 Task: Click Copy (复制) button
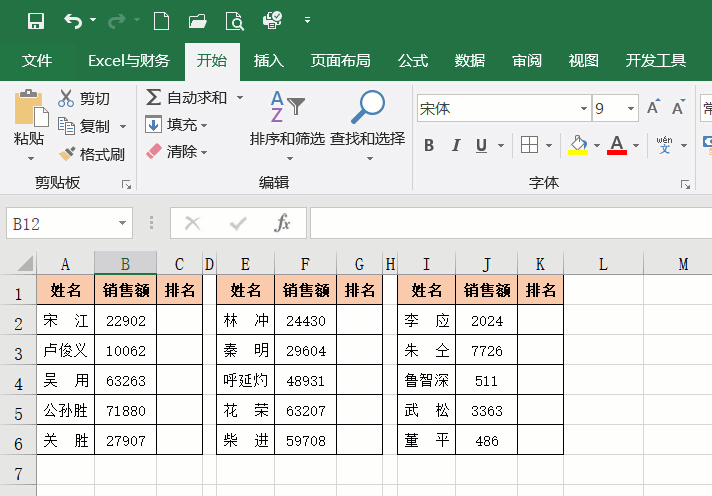pos(84,126)
